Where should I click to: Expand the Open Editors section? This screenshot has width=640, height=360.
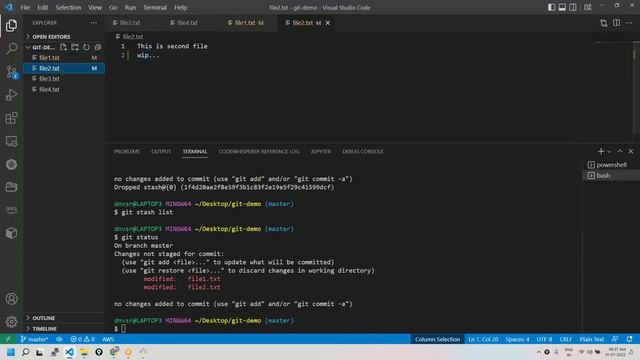point(51,37)
